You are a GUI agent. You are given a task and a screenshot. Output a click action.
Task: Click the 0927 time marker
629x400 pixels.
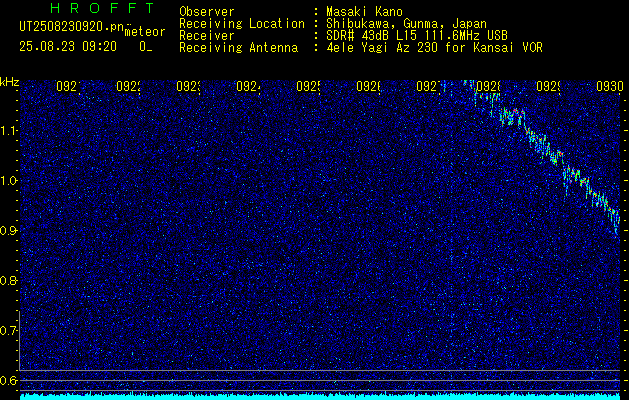click(428, 86)
